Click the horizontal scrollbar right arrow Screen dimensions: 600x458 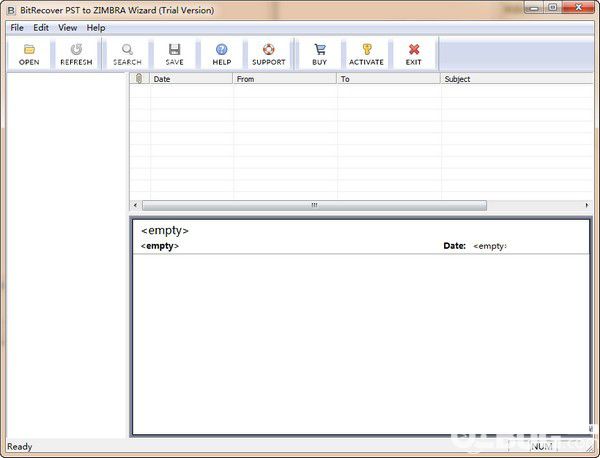coord(587,205)
